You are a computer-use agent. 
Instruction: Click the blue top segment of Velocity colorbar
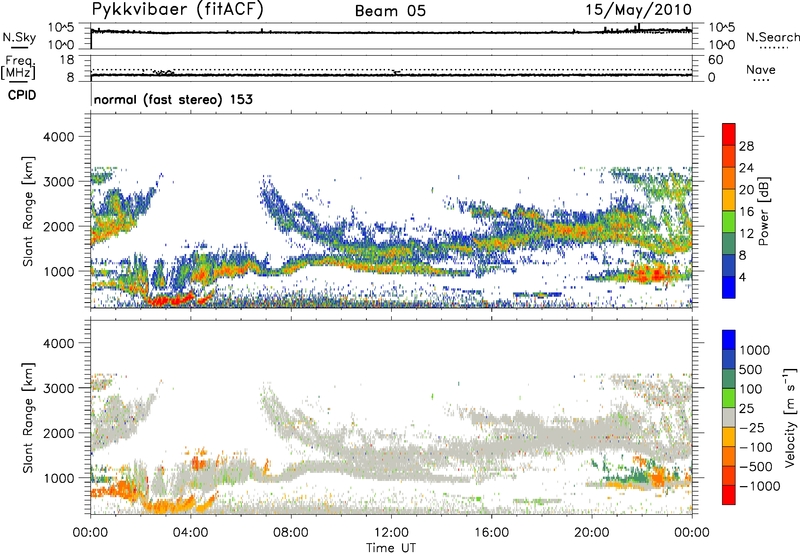tap(729, 340)
